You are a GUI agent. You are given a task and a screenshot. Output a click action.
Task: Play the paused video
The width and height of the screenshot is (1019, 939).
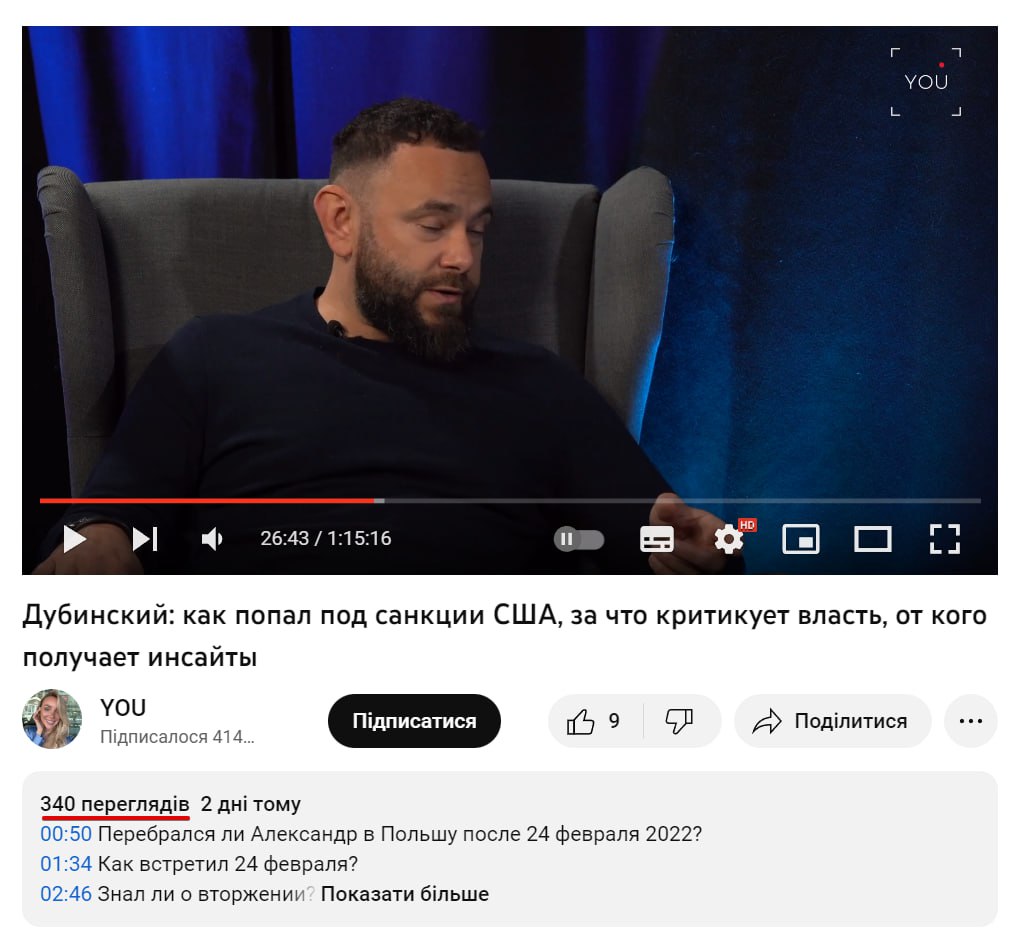coord(75,539)
